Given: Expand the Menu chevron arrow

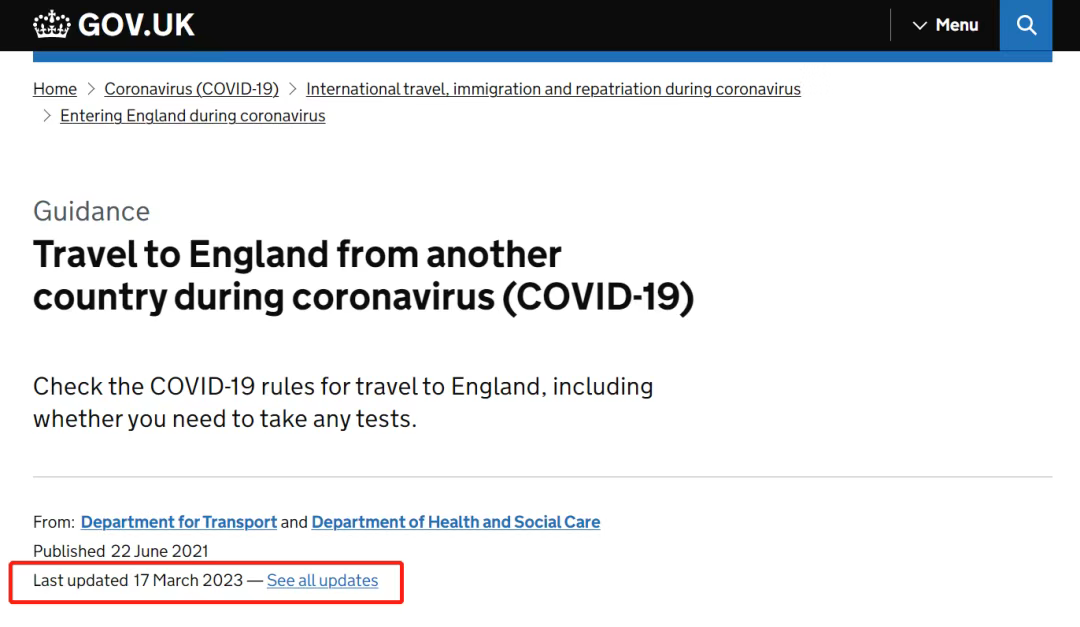Looking at the screenshot, I should [920, 26].
